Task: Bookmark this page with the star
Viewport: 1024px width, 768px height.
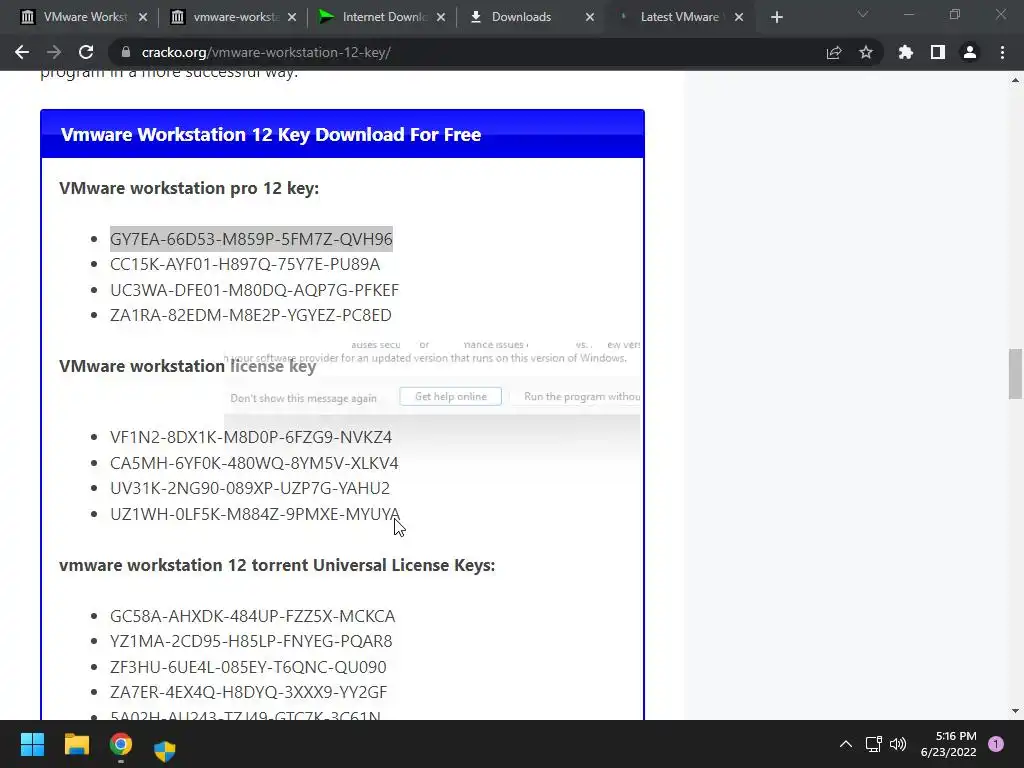Action: (866, 52)
